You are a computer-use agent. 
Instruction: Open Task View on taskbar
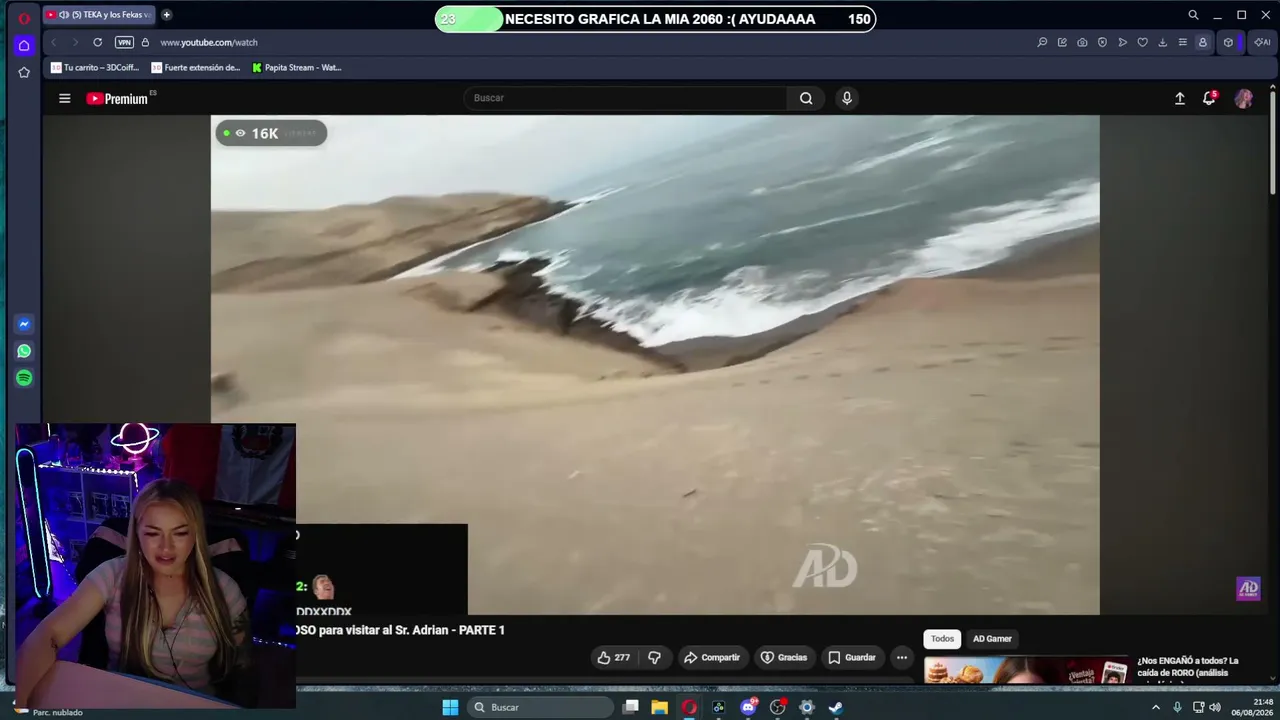(631, 707)
